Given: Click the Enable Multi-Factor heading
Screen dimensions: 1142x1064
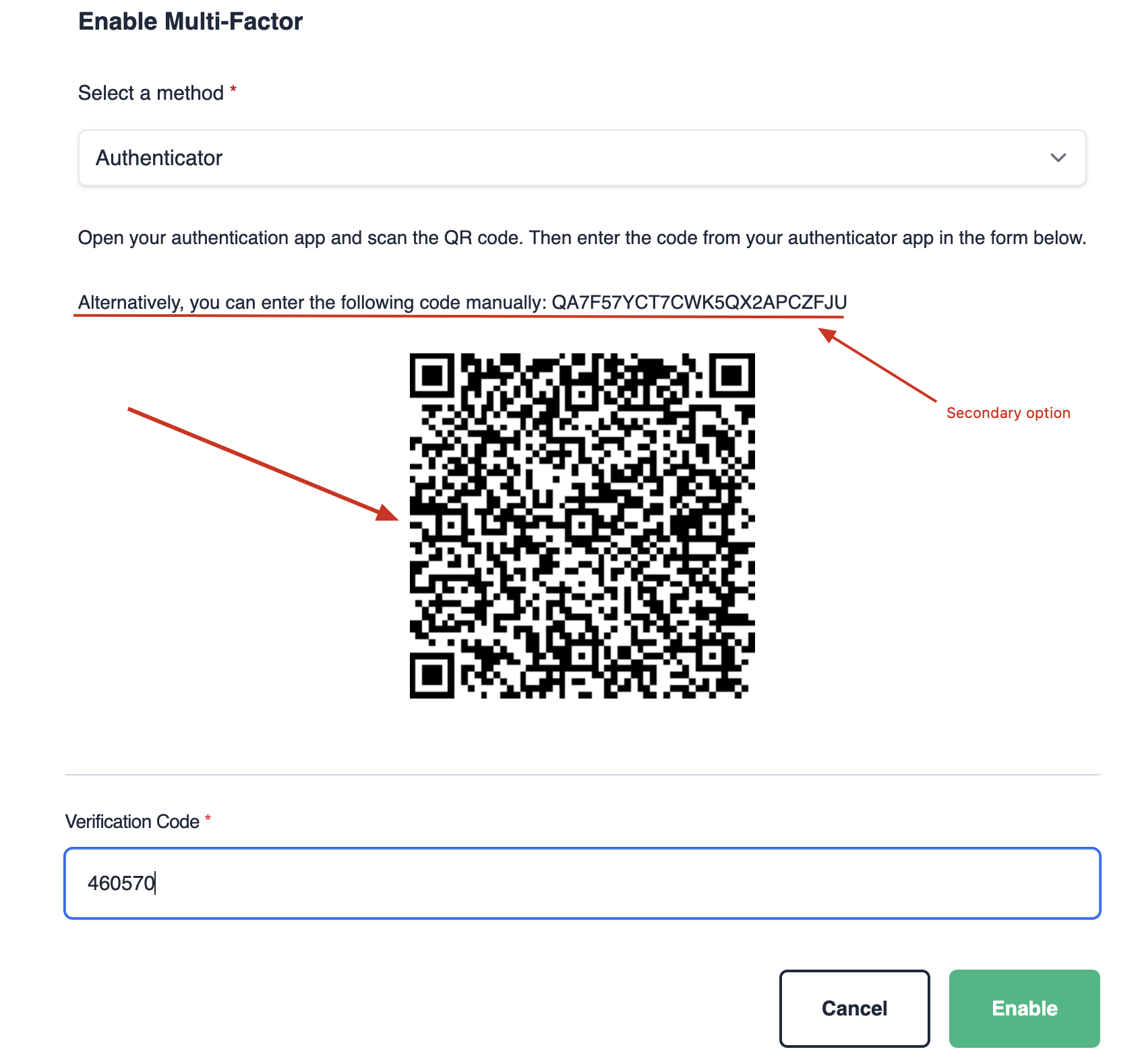Looking at the screenshot, I should (x=191, y=22).
